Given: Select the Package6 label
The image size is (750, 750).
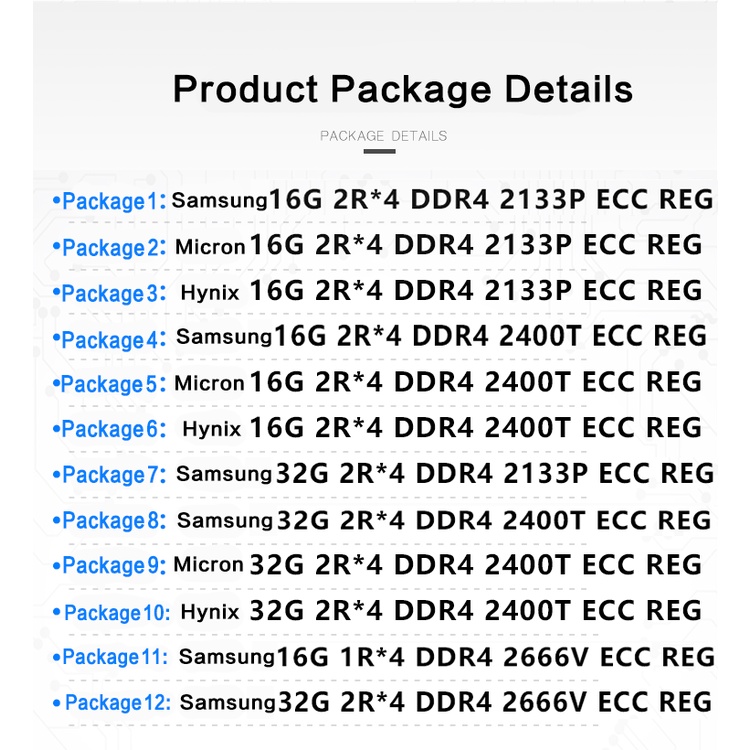Looking at the screenshot, I should [109, 429].
